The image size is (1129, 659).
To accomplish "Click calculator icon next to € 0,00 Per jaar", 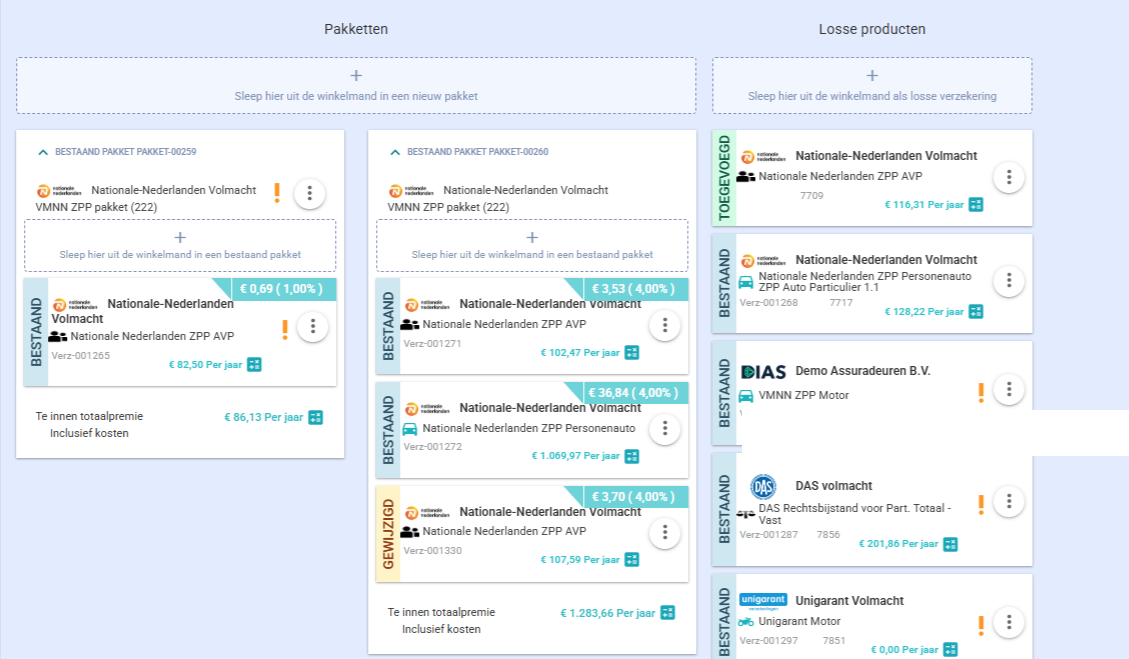I will point(950,650).
